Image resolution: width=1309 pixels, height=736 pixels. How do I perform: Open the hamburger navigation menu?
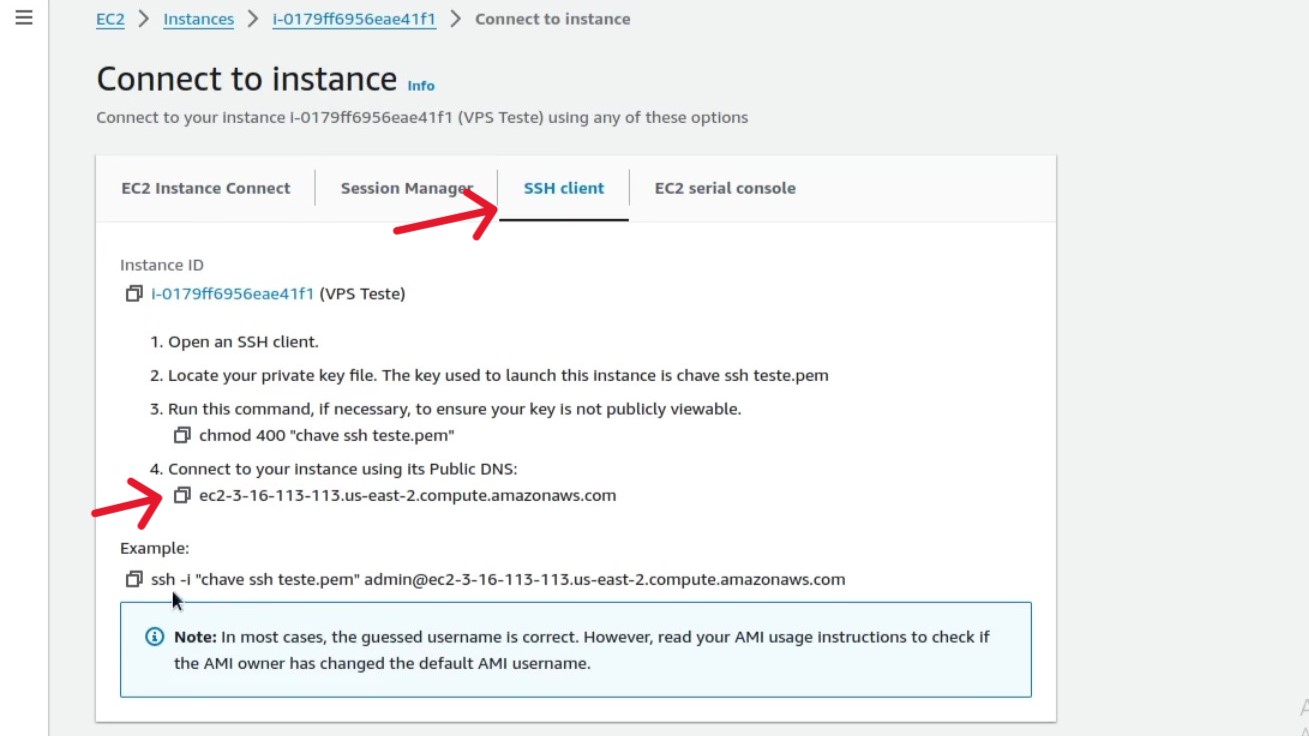(24, 18)
